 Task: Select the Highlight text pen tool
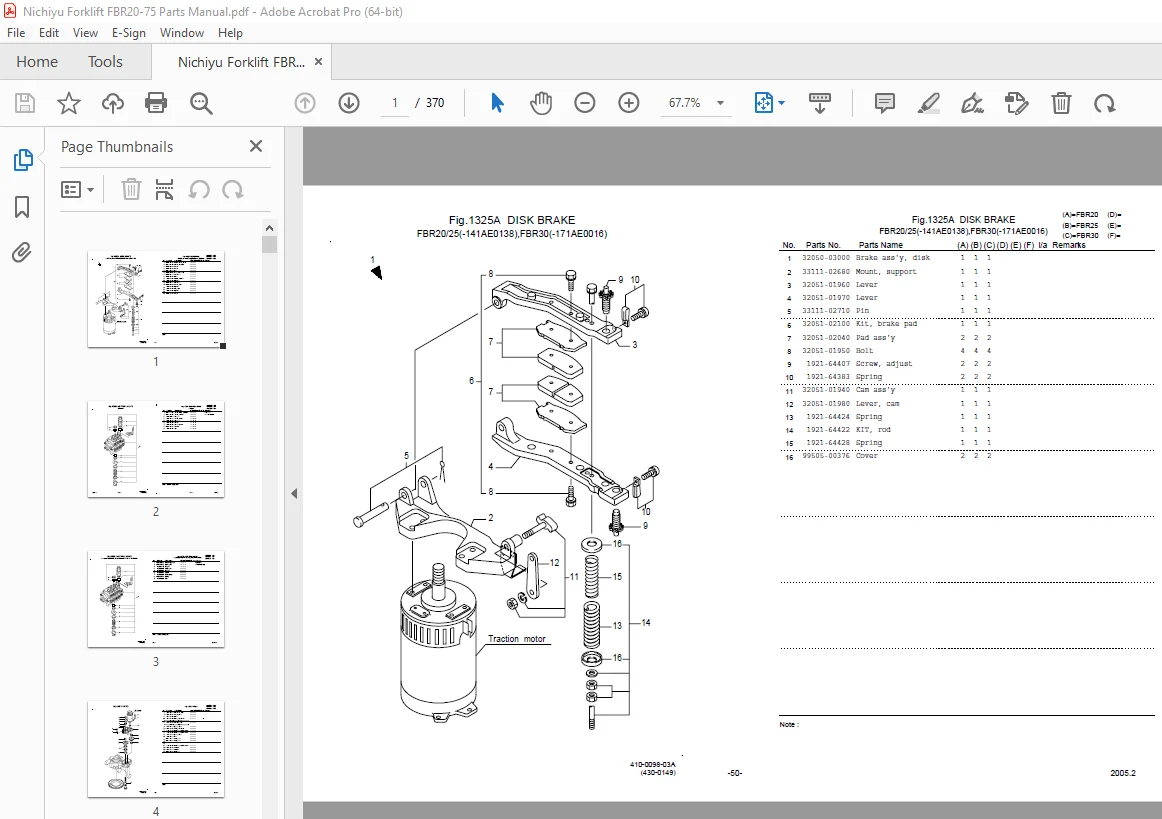(929, 103)
